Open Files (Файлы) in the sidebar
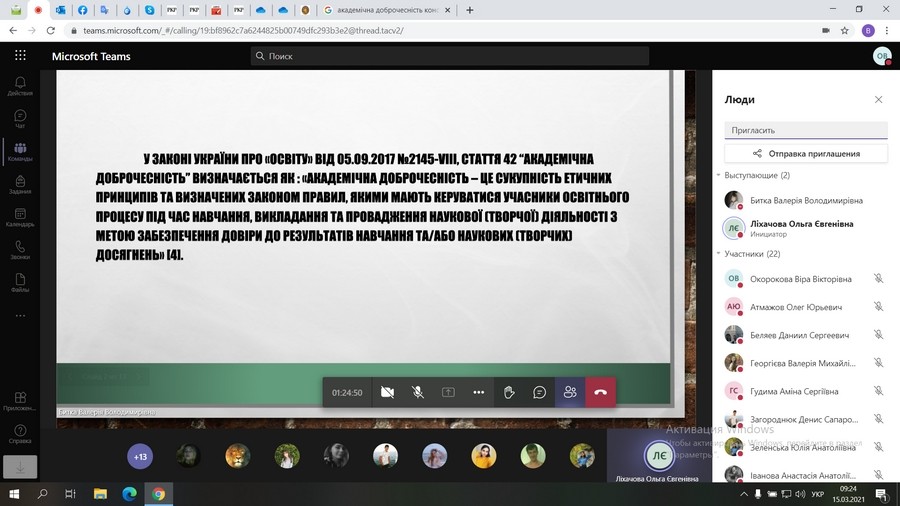Viewport: 900px width, 506px height. (20, 282)
